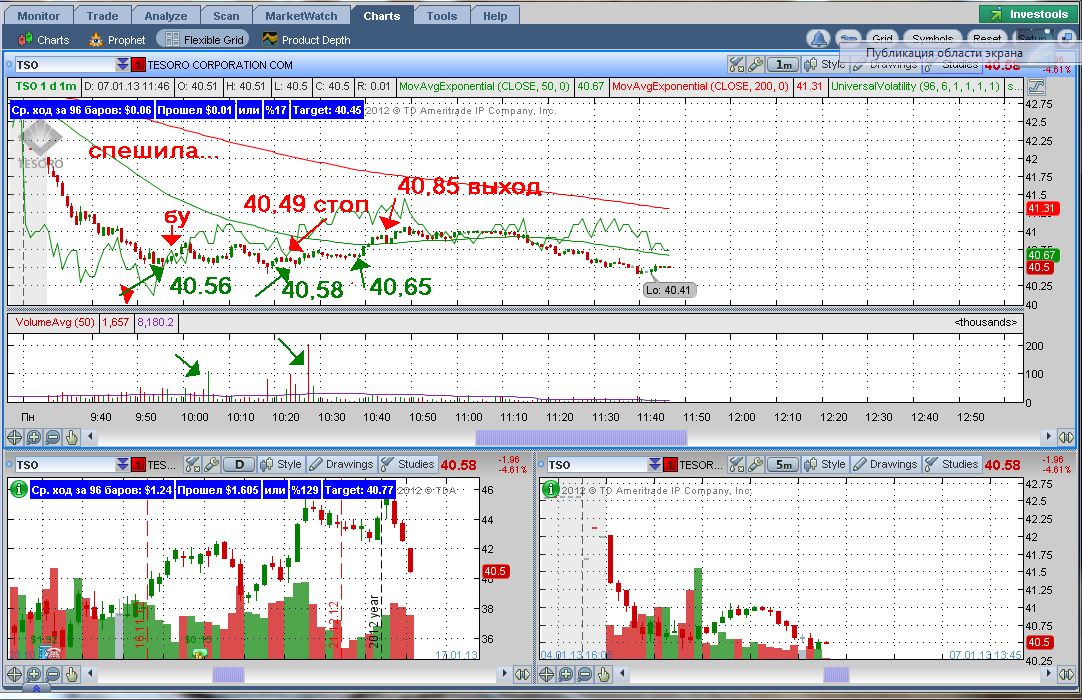Open the Product Depth sub-tab
The height and width of the screenshot is (700, 1082).
(x=306, y=40)
